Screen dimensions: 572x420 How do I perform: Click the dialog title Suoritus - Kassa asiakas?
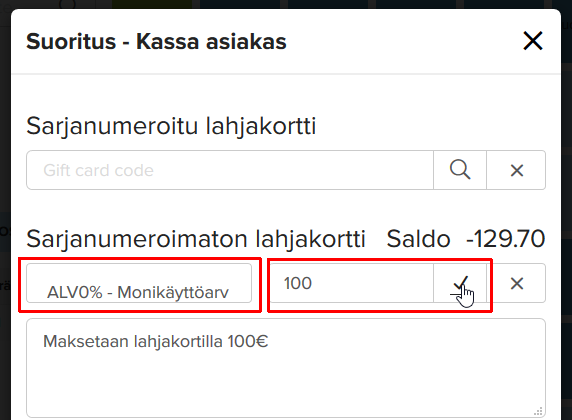[x=156, y=41]
